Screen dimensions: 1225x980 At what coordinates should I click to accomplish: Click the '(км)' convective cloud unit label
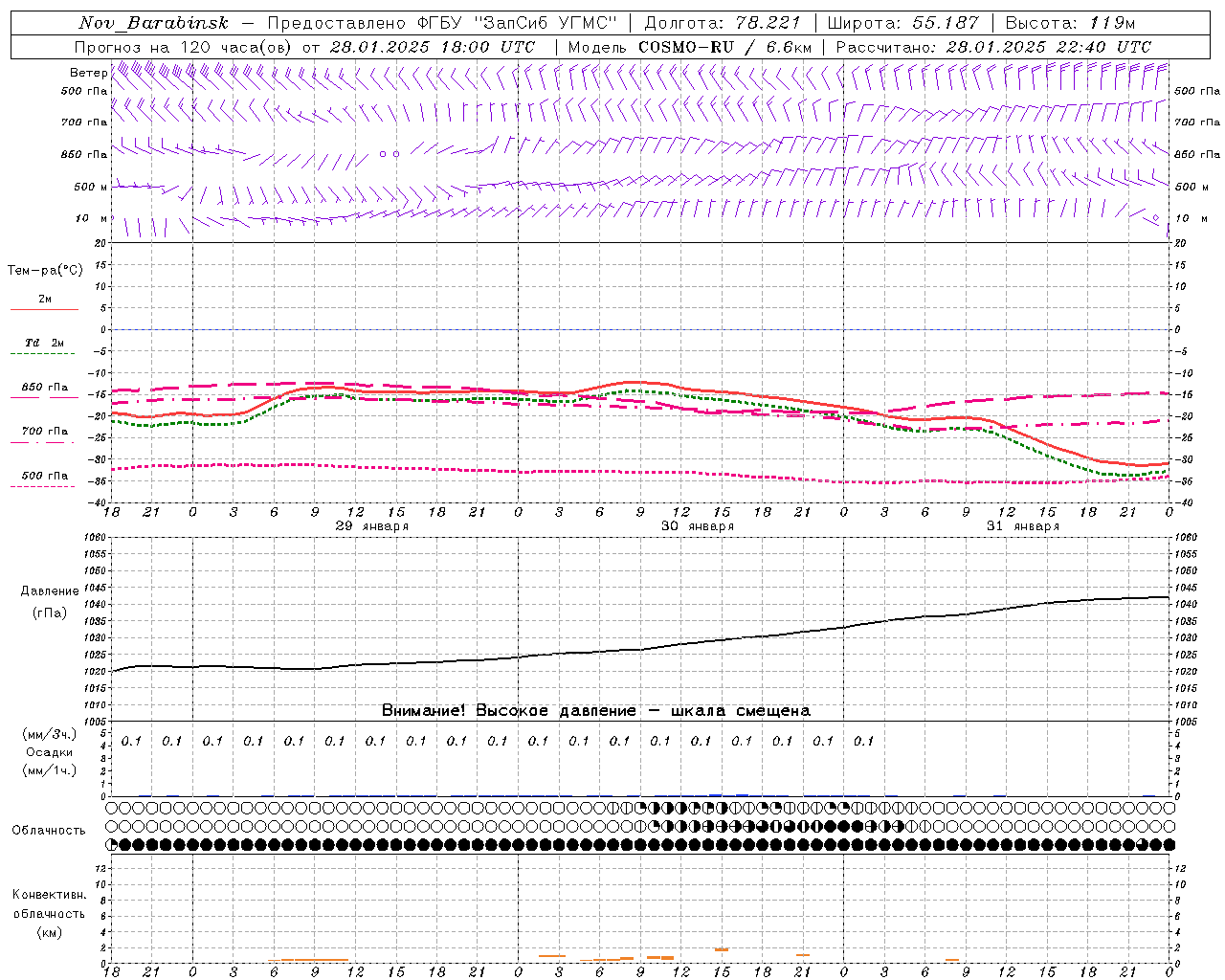coord(49,932)
